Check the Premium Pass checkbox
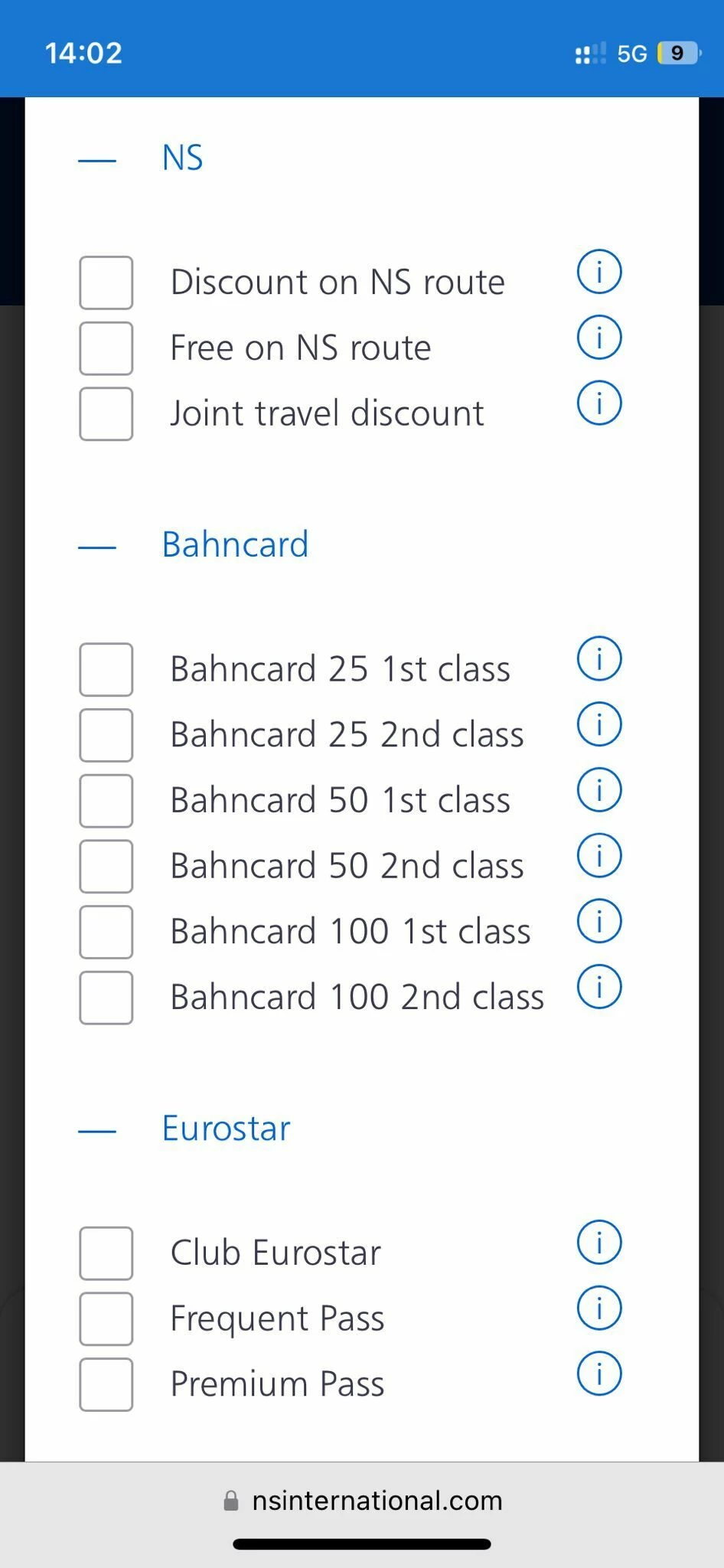Viewport: 724px width, 1568px height. [106, 1384]
